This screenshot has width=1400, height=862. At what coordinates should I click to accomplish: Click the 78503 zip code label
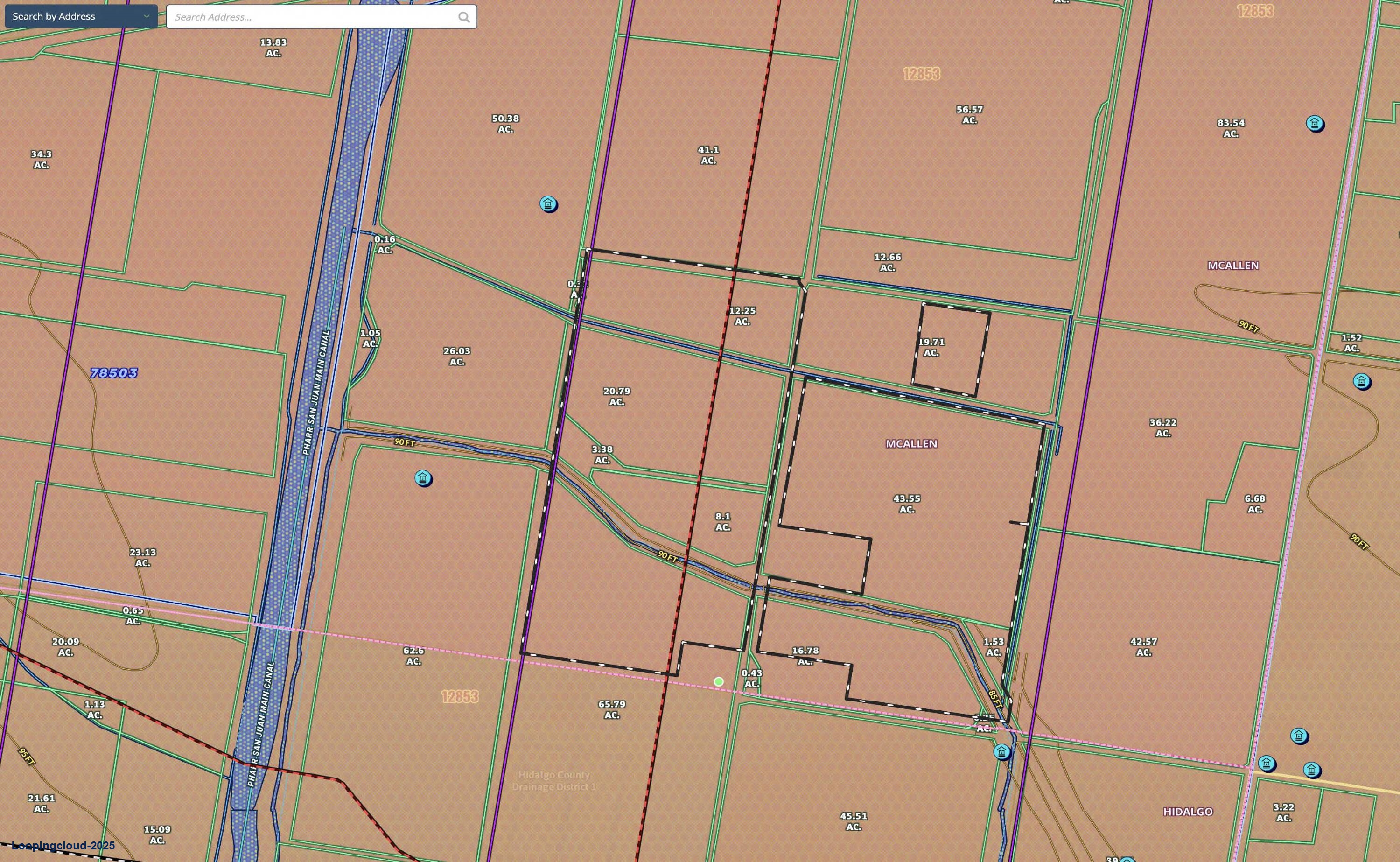pyautogui.click(x=114, y=373)
